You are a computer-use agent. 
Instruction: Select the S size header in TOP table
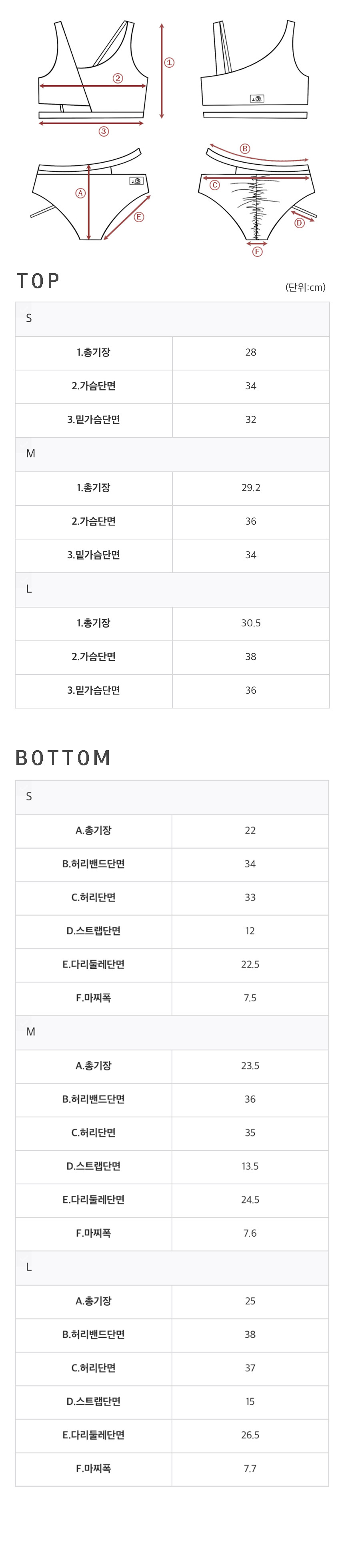(172, 319)
